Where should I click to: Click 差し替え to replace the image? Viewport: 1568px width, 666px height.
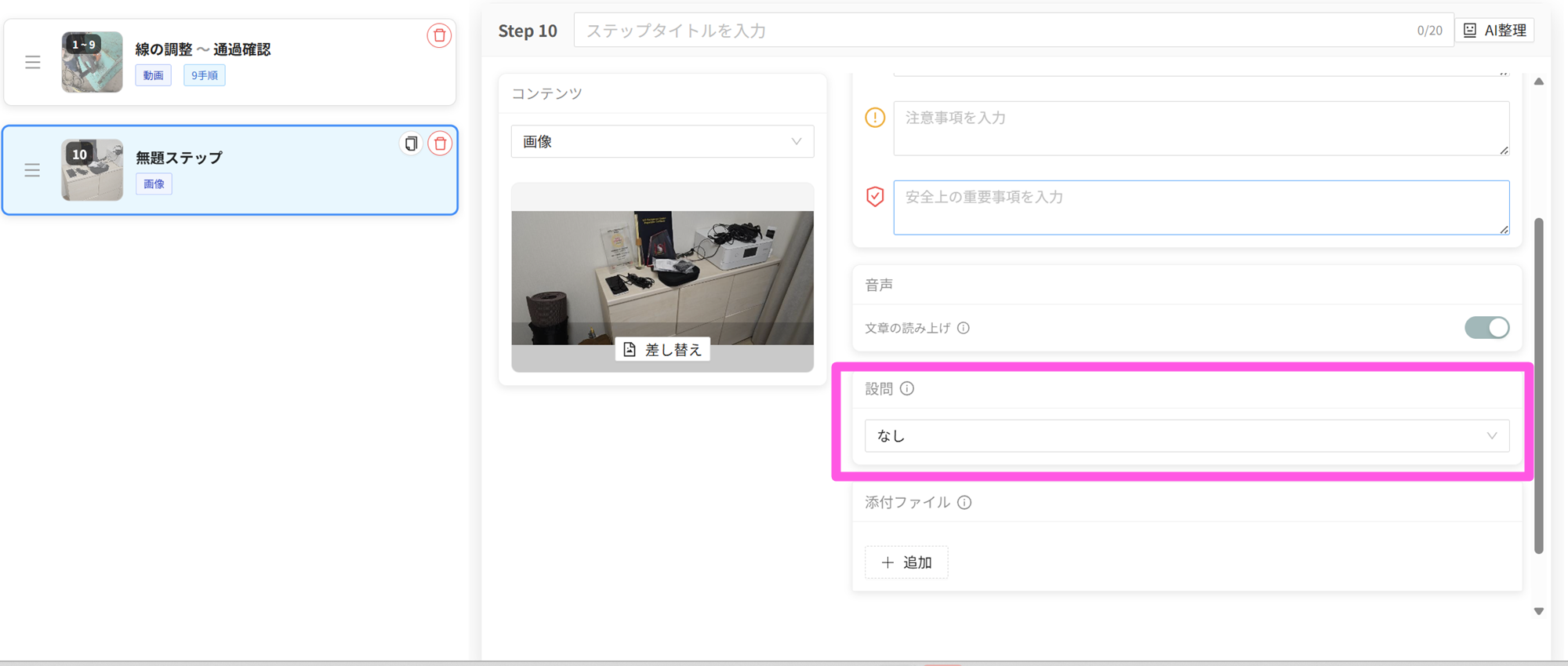662,350
